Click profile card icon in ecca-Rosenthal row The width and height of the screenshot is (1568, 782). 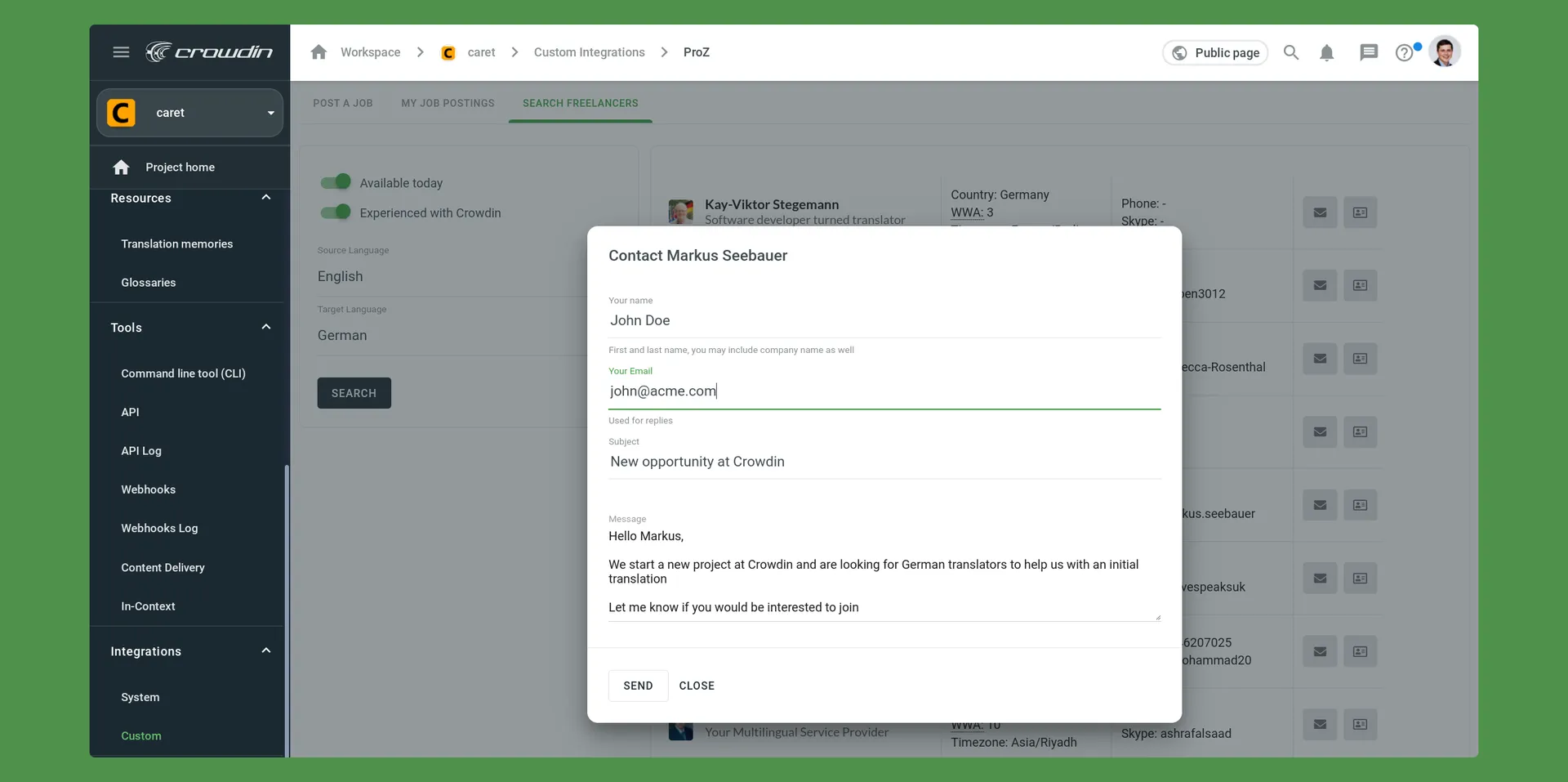[x=1360, y=359]
